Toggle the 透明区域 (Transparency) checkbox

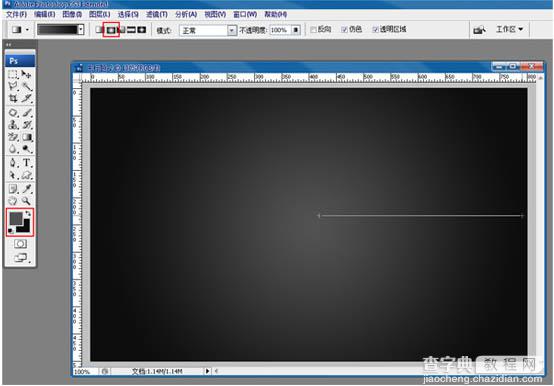[375, 30]
